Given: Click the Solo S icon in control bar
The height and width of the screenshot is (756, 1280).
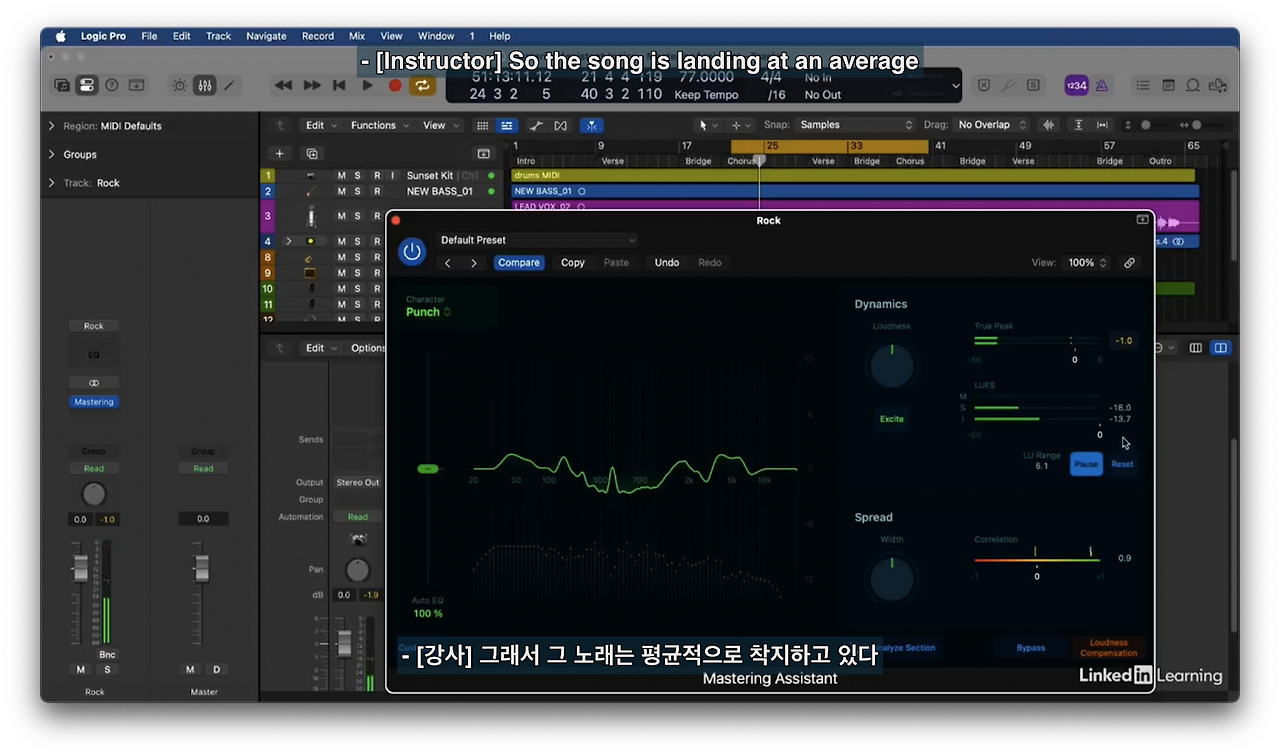Looking at the screenshot, I should coord(1033,86).
